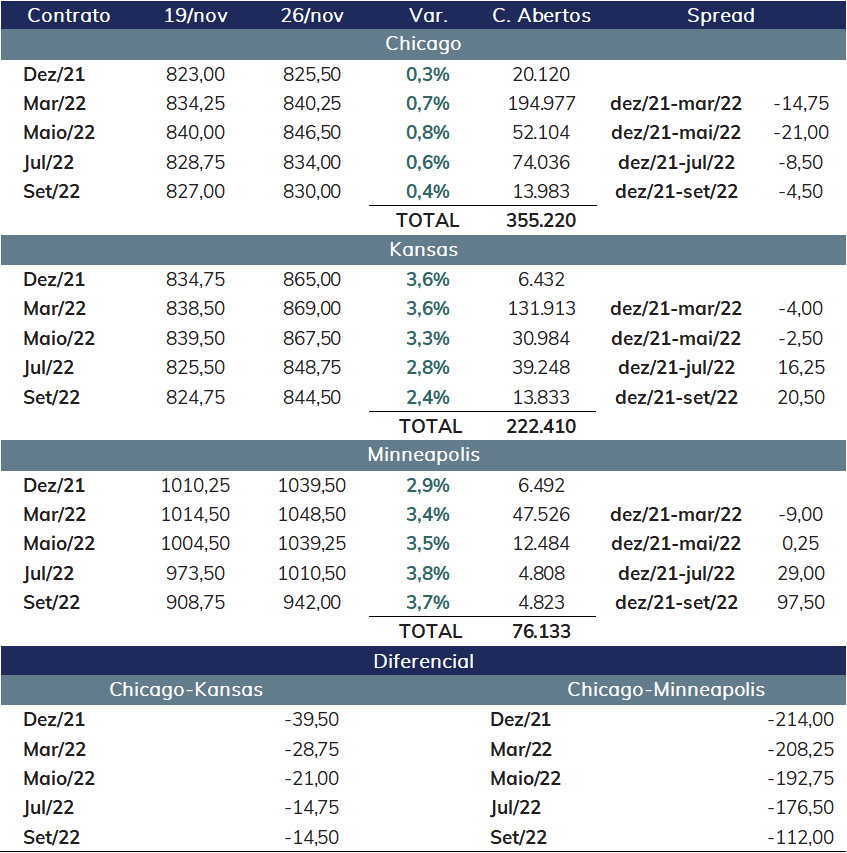Select the Chicago-Kansas subheader
Screen dimensions: 847x853
tap(186, 690)
